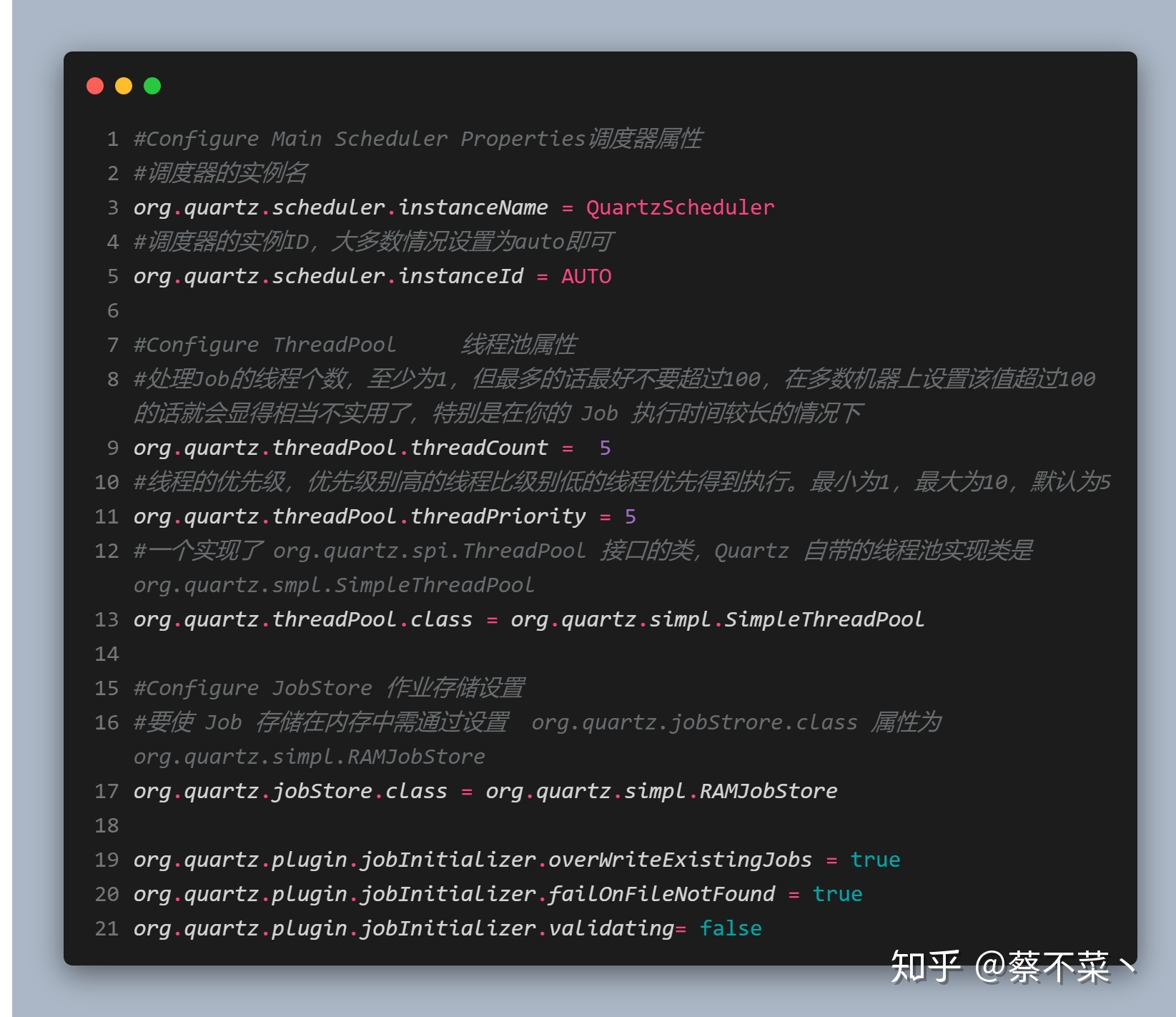Image resolution: width=1176 pixels, height=1017 pixels.
Task: Click the yellow minimize dot
Action: pos(124,86)
